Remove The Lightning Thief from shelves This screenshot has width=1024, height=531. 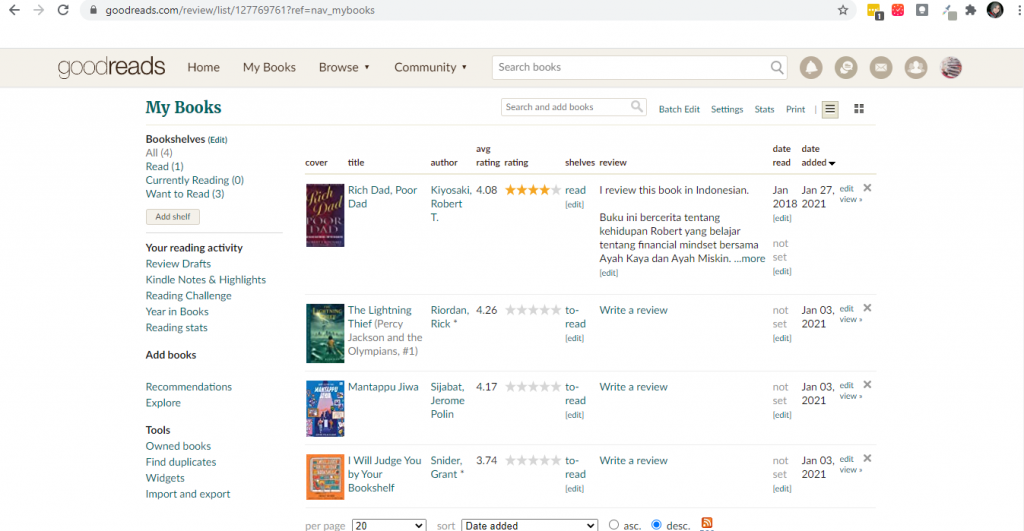(x=867, y=308)
